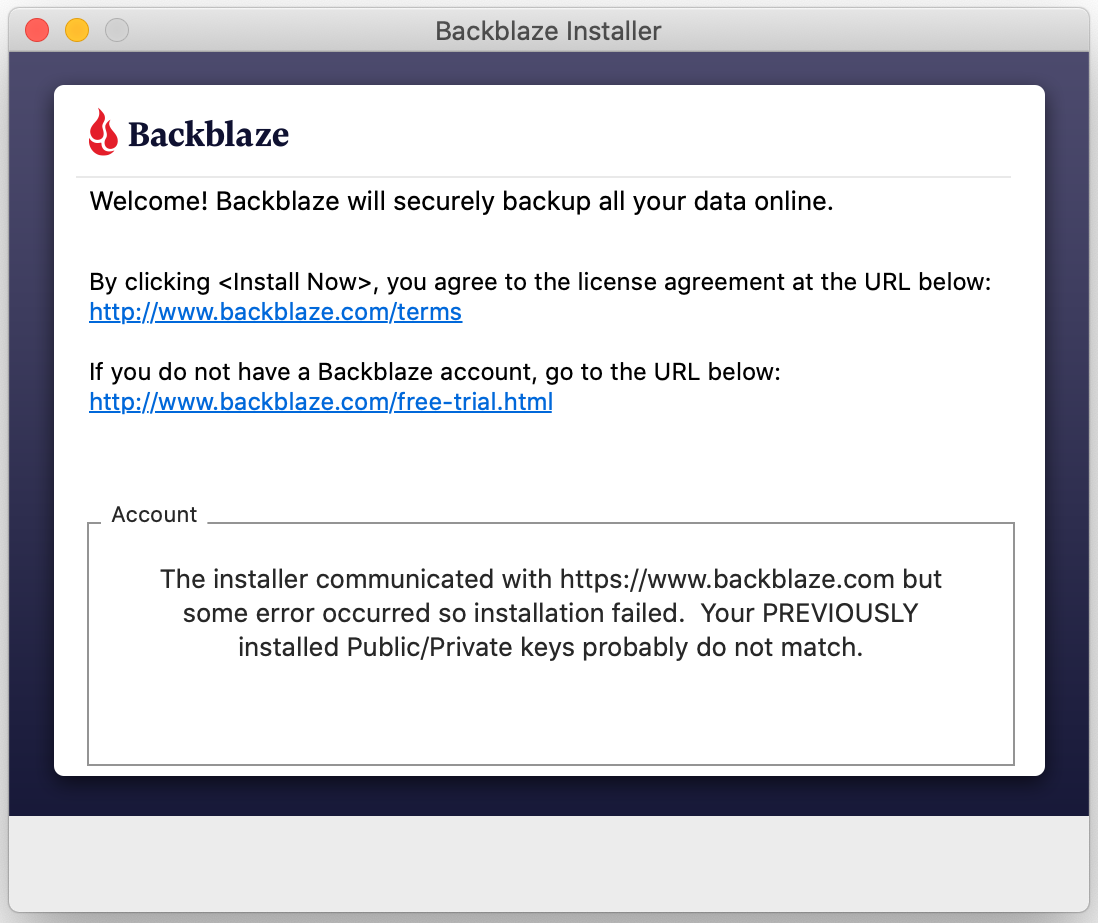This screenshot has height=923, width=1098.
Task: Open the backblaze.com/terms license link
Action: tap(275, 312)
